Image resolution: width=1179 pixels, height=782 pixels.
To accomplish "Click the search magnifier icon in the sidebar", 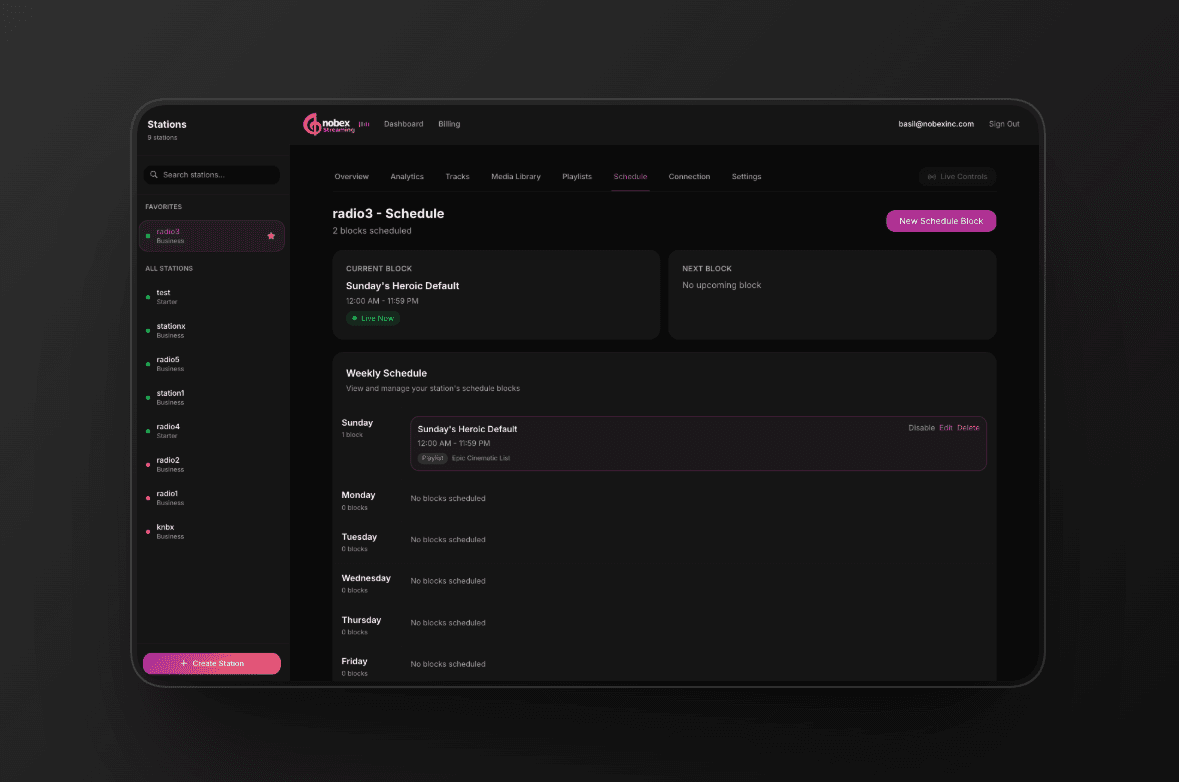I will pos(153,174).
